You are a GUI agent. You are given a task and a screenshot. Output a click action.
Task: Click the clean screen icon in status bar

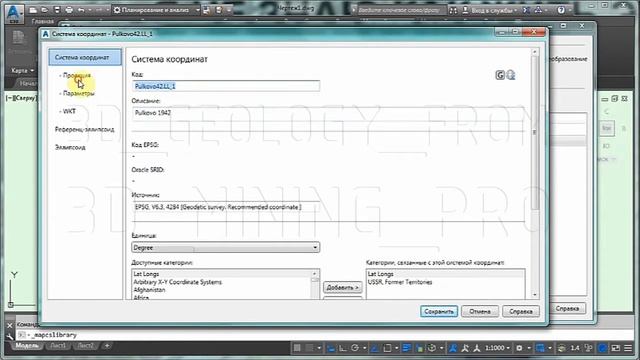click(616, 348)
